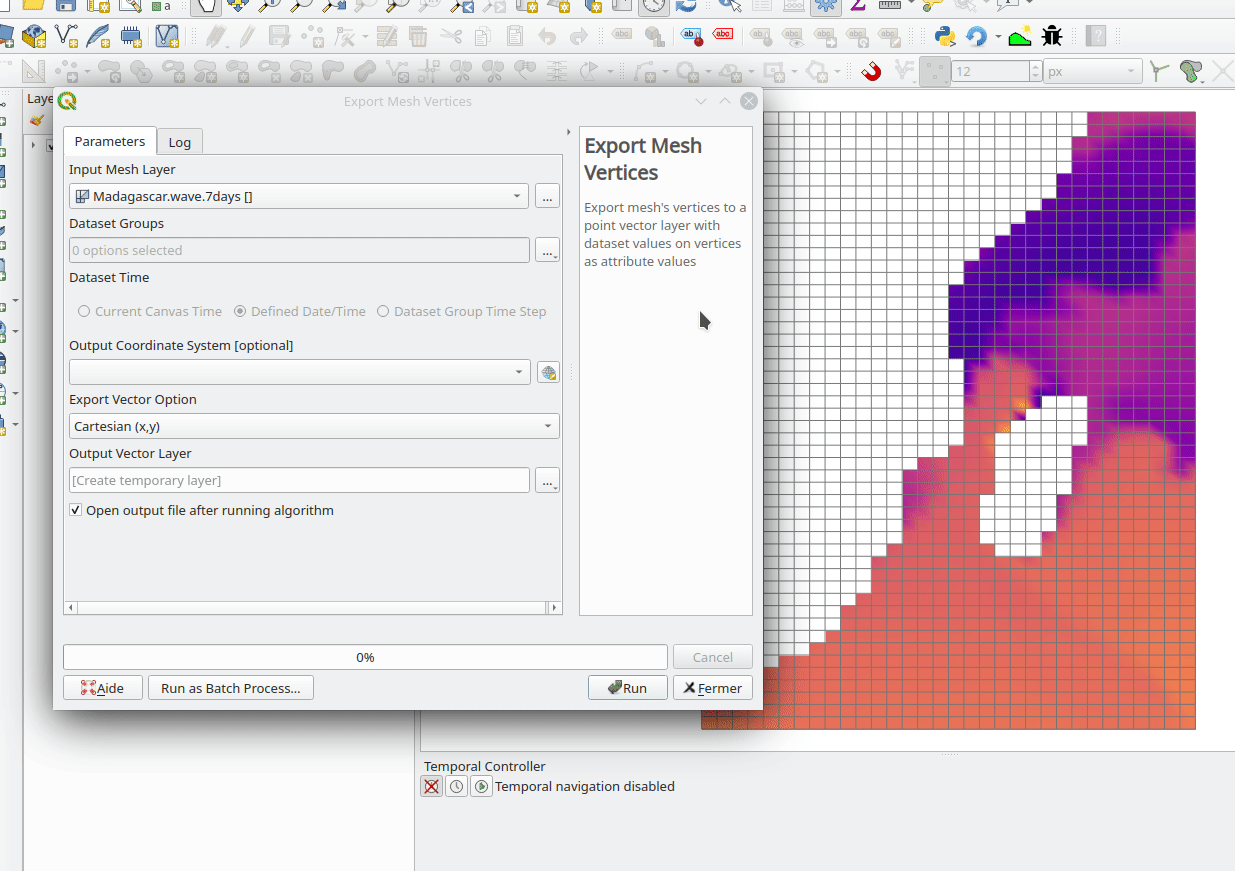1235x871 pixels.
Task: Select Current Canvas Time radio option
Action: point(84,312)
